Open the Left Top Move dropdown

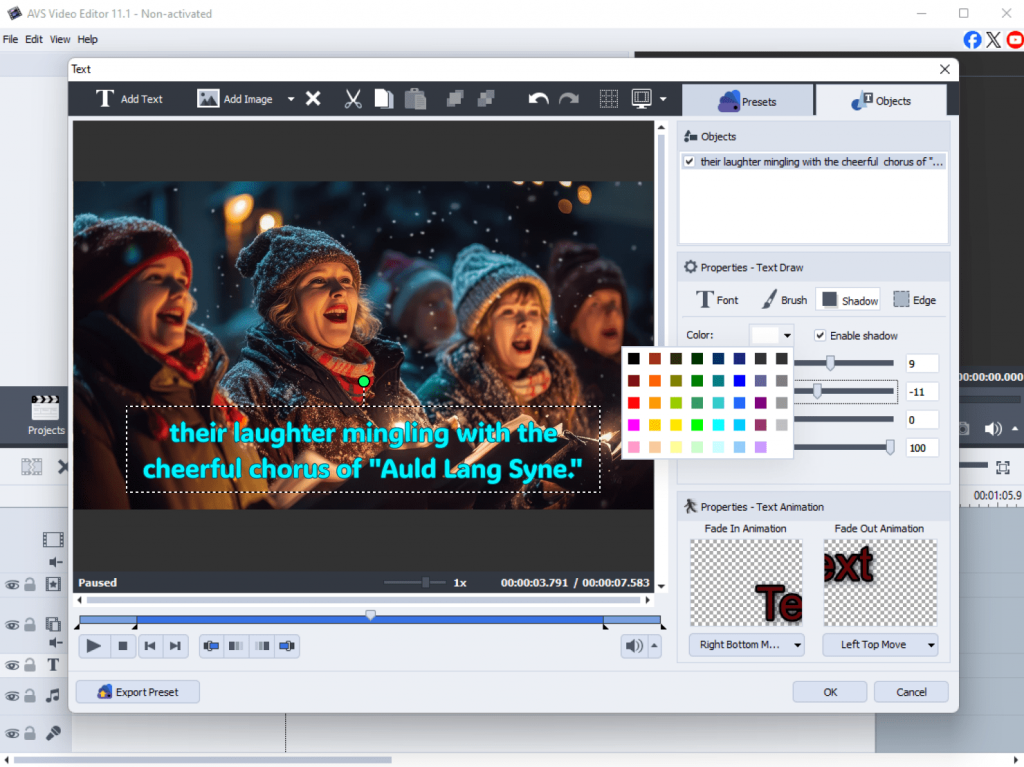coord(880,645)
